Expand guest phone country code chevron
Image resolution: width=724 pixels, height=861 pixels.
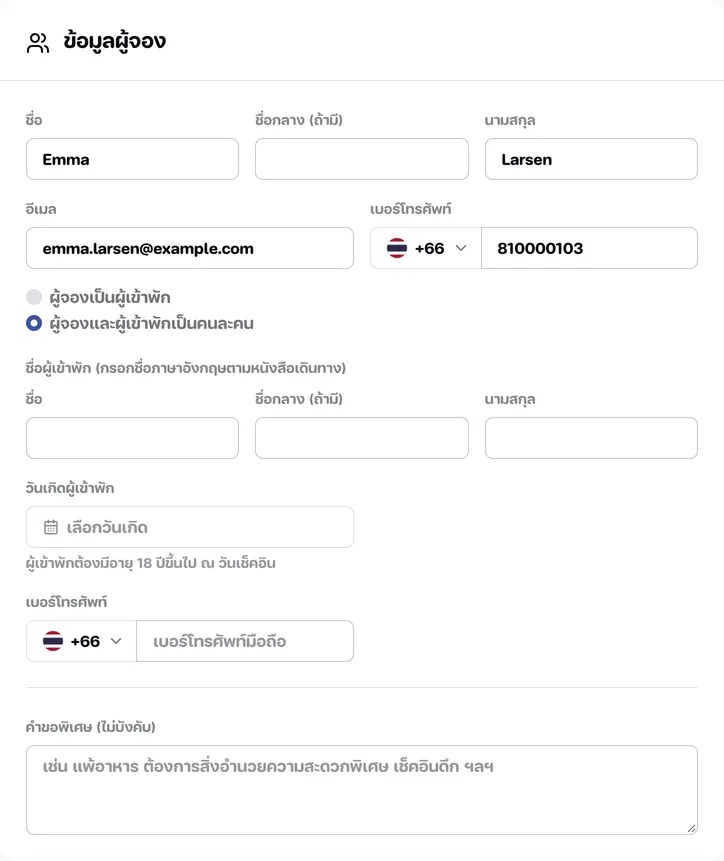click(116, 641)
